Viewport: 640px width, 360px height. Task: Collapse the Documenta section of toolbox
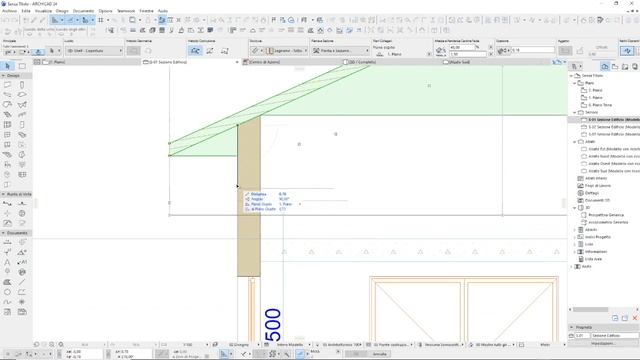tap(3, 233)
